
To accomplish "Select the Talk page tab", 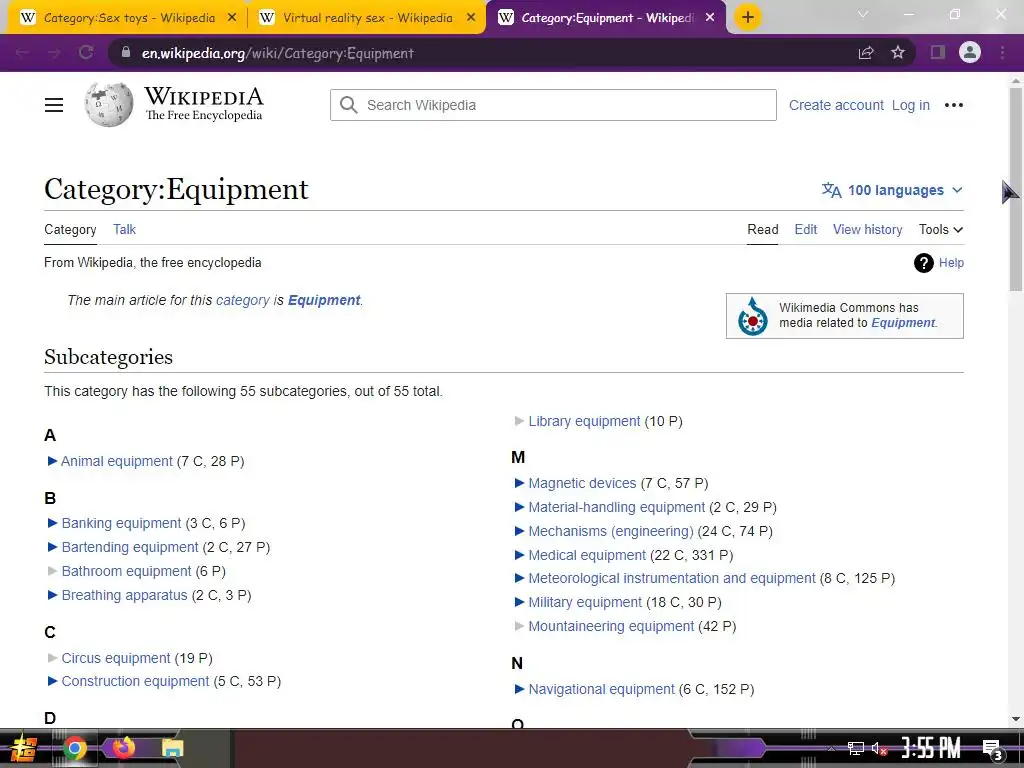I will coord(124,229).
